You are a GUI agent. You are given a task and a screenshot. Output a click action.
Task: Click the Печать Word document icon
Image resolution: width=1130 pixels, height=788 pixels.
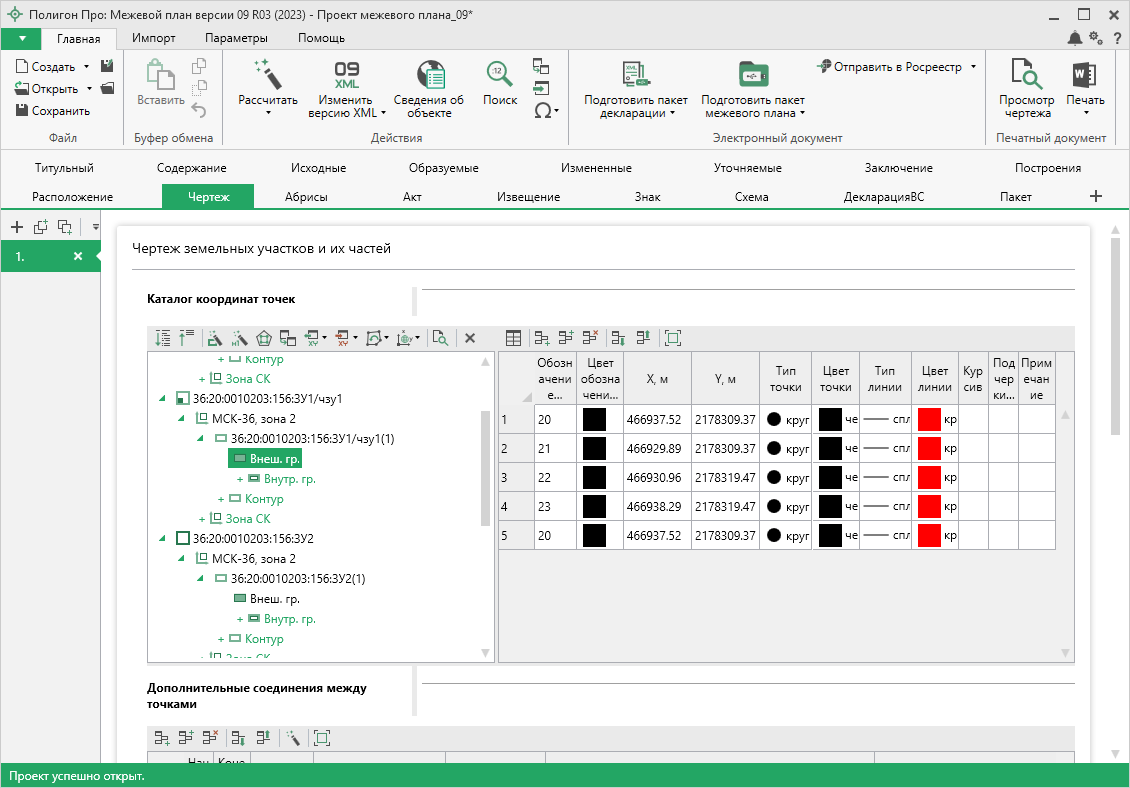point(1084,75)
